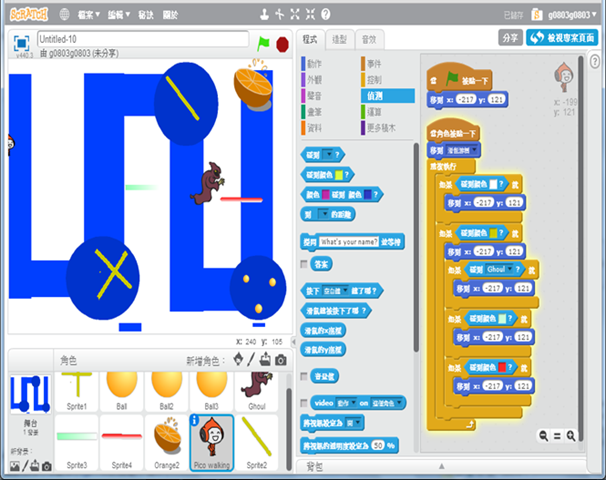Open the turn video block's state dropdown
The image size is (606, 480).
click(x=353, y=423)
